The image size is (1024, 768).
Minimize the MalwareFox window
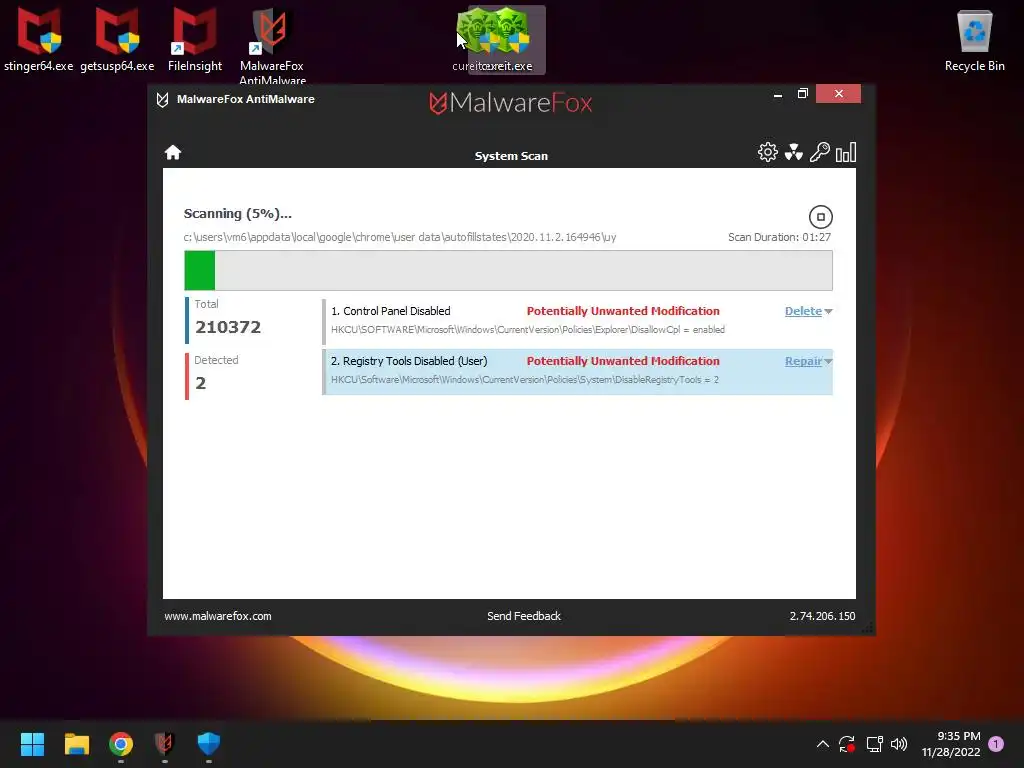click(x=777, y=94)
